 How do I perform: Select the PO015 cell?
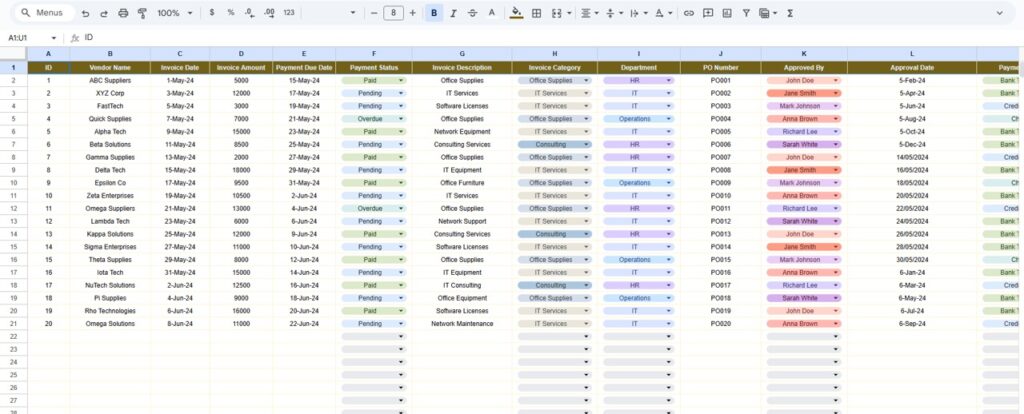click(x=720, y=260)
